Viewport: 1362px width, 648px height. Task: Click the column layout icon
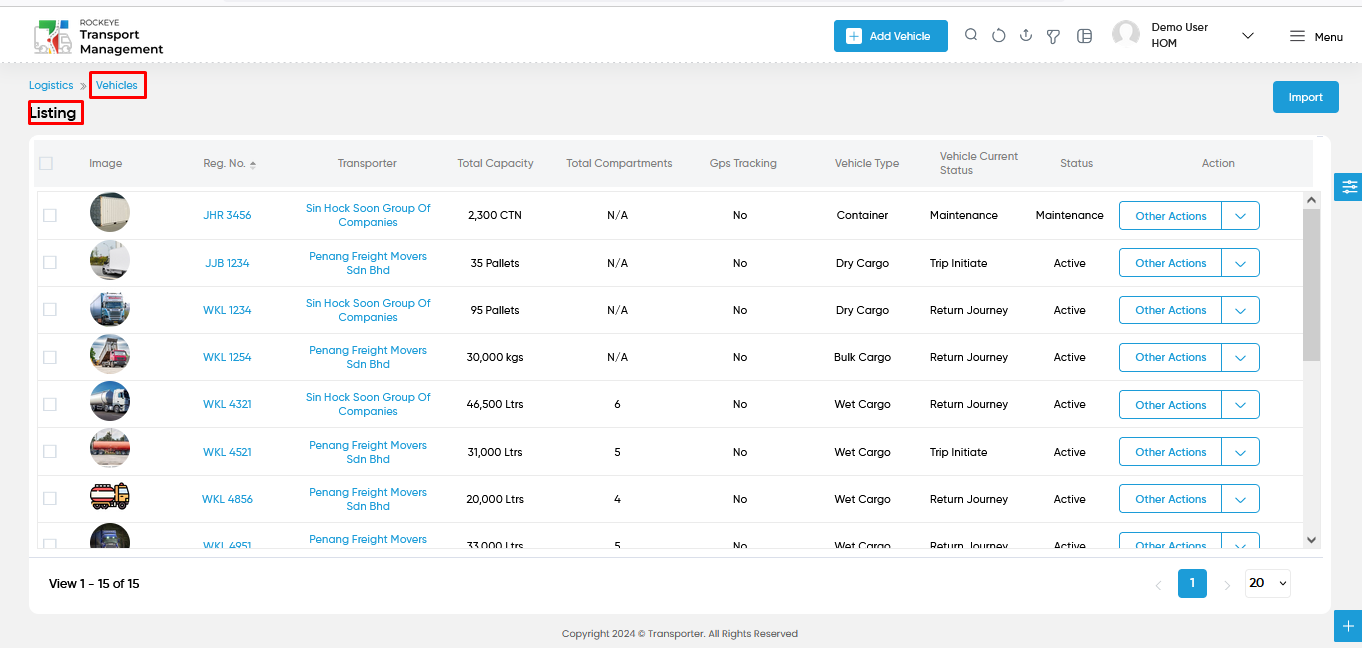(x=1084, y=36)
